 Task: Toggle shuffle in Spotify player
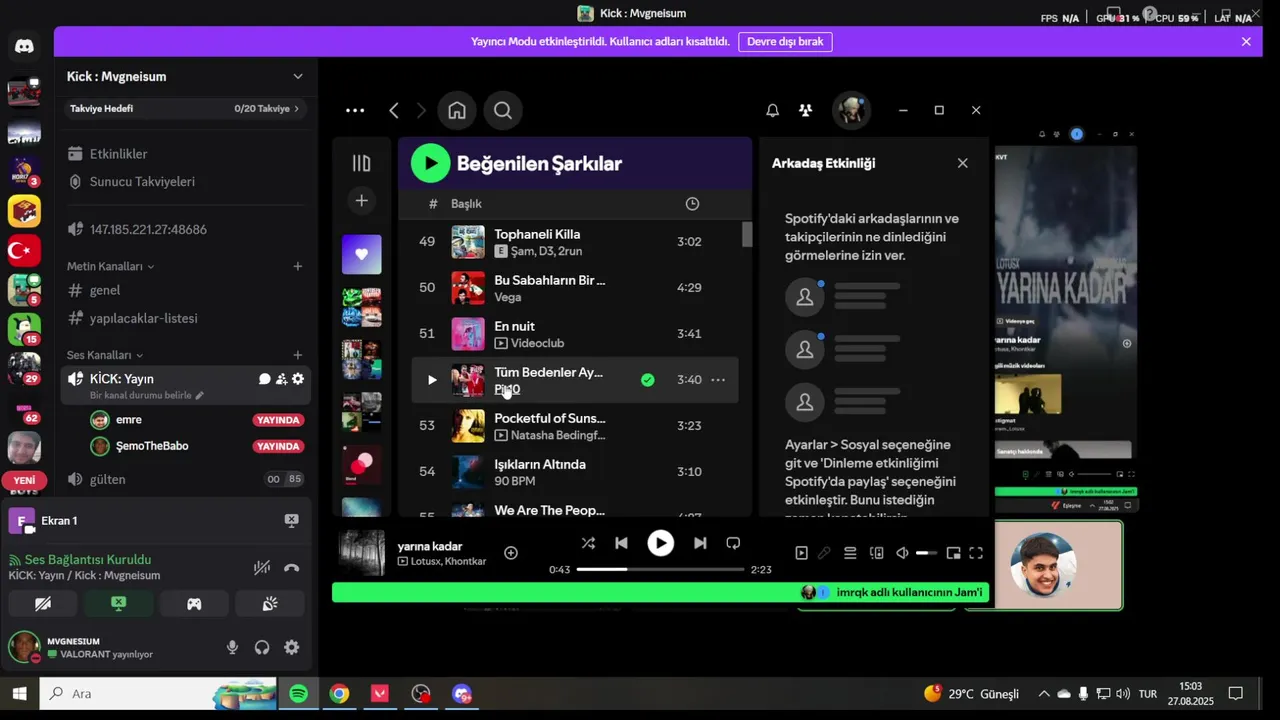(x=588, y=543)
